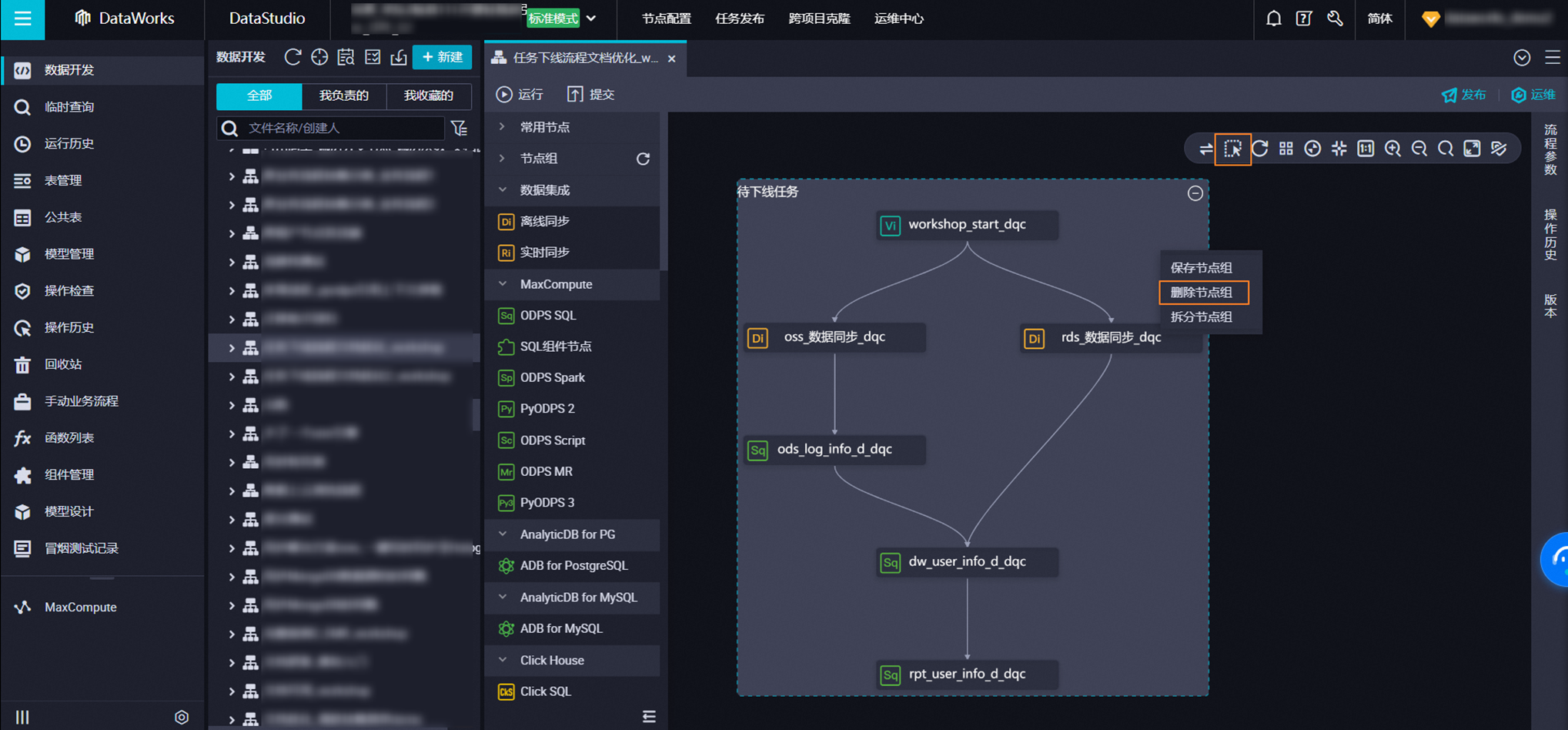The image size is (1568, 730).
Task: Click the locate crosshair icon in 数据开发 header
Action: 319,58
